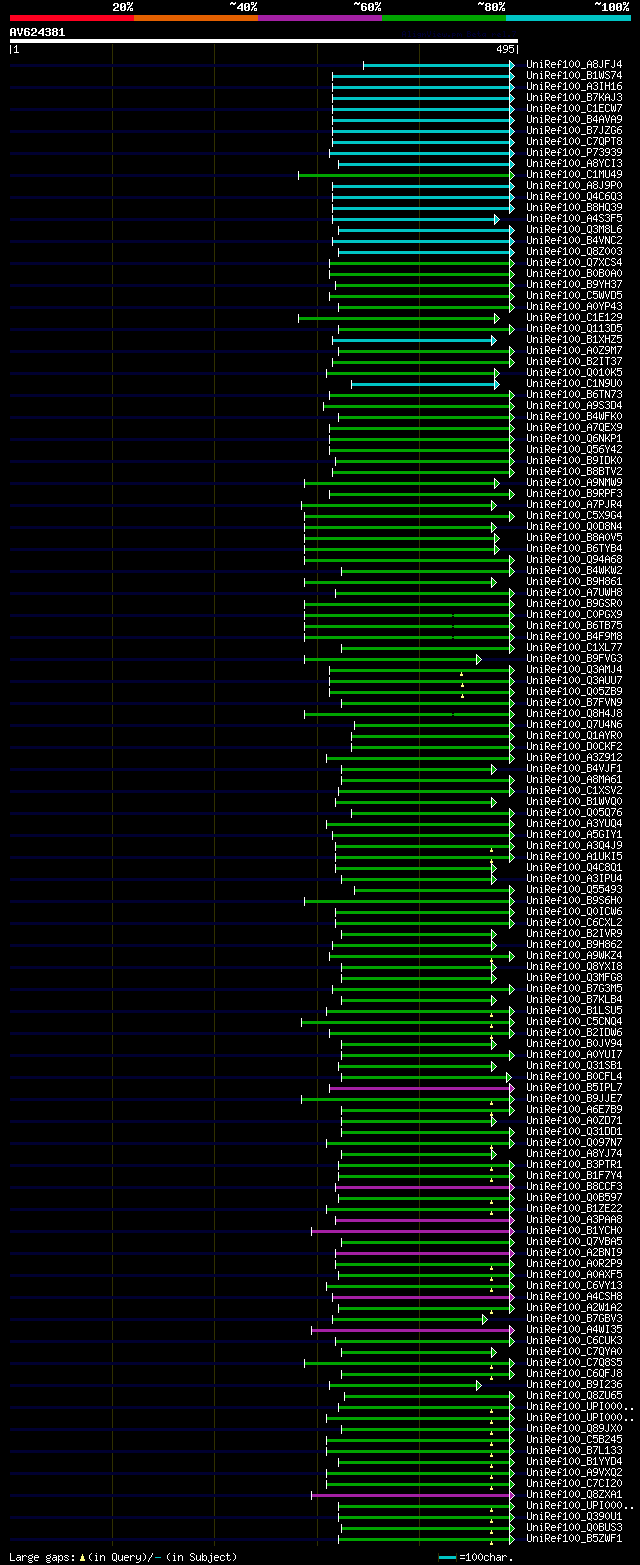640x1565 pixels.
Task: Select the UniRef100_A3Z912 label
Action: click(x=574, y=757)
